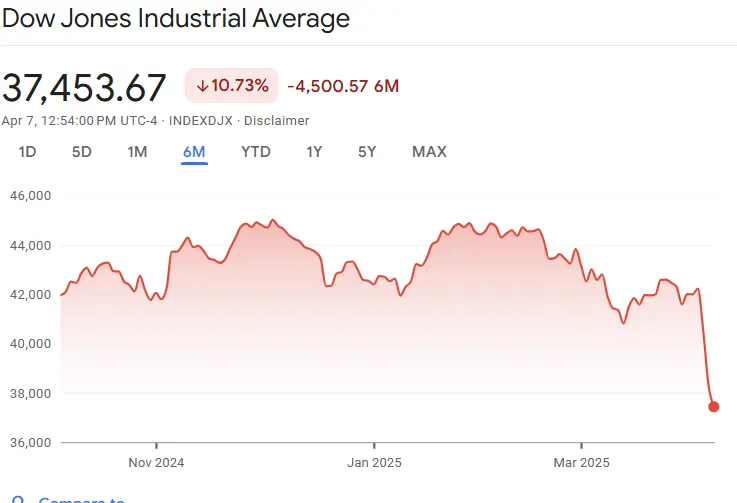
Task: Click the -4,500.57 6M change text
Action: (343, 86)
